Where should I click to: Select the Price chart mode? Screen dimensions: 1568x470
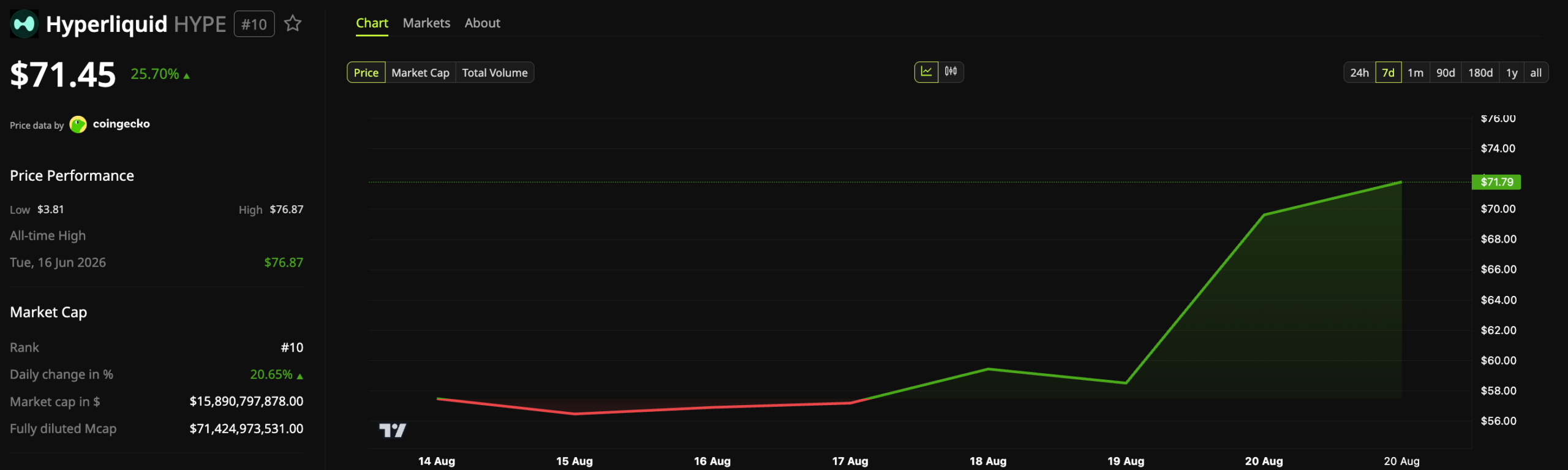366,72
